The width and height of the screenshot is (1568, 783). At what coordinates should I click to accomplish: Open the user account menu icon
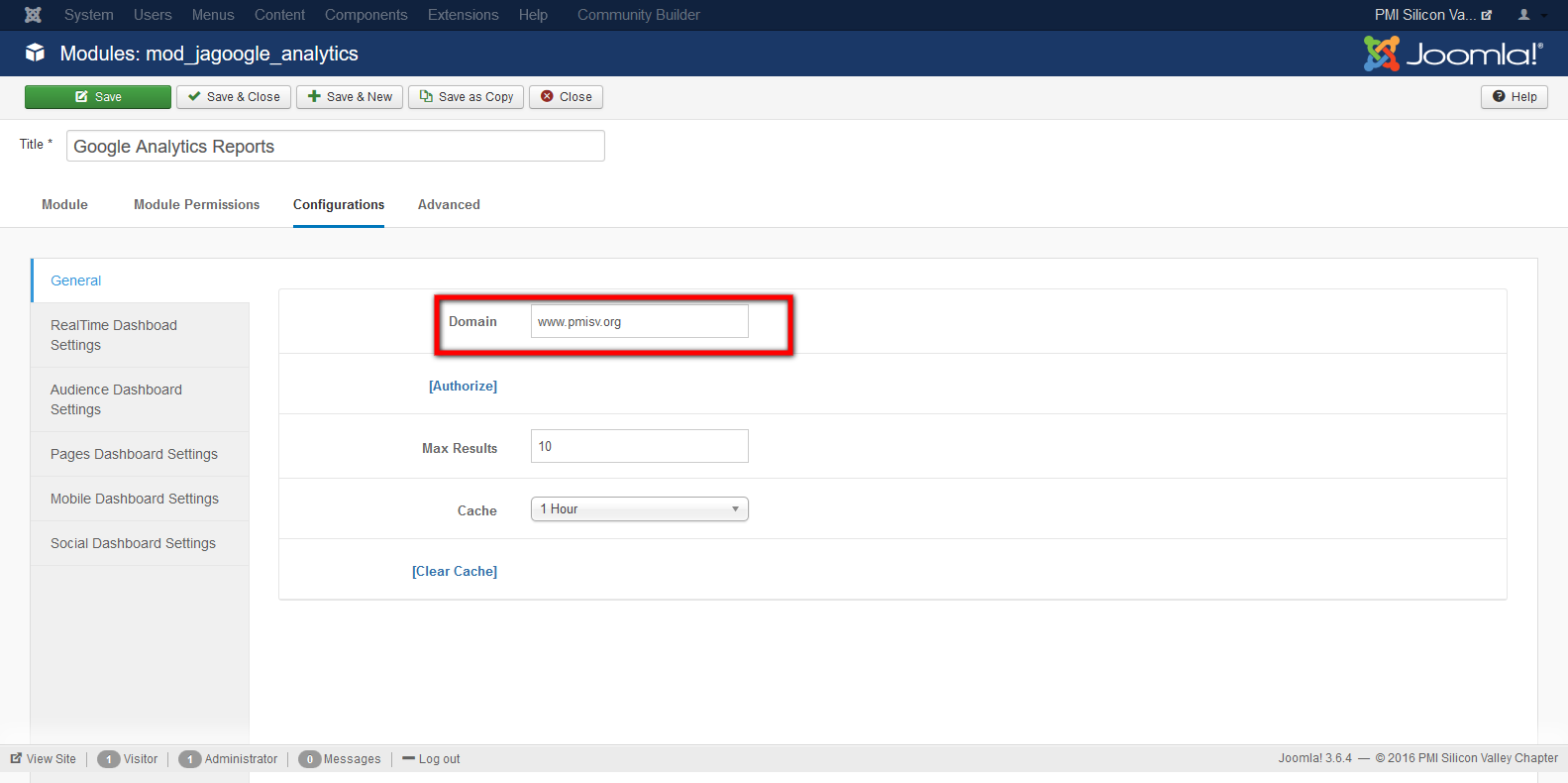(1530, 15)
